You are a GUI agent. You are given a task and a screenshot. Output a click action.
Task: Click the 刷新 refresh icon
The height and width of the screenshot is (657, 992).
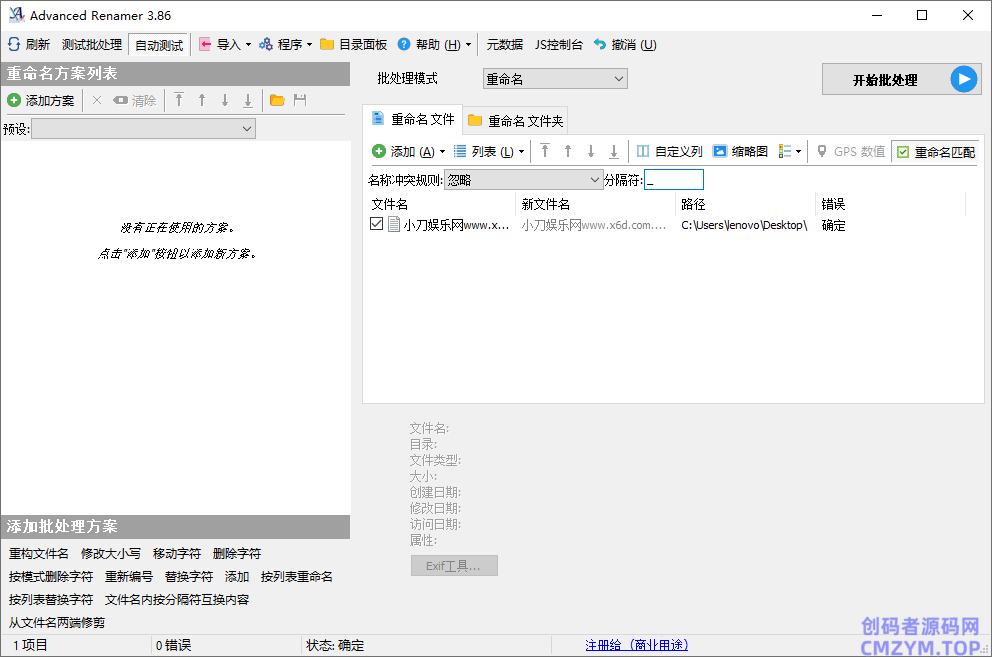tap(14, 45)
